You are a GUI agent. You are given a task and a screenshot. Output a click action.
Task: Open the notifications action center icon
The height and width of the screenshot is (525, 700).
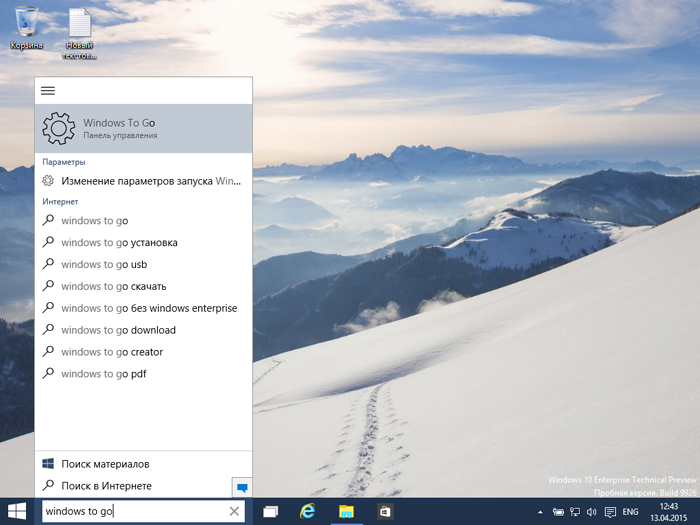tap(610, 512)
